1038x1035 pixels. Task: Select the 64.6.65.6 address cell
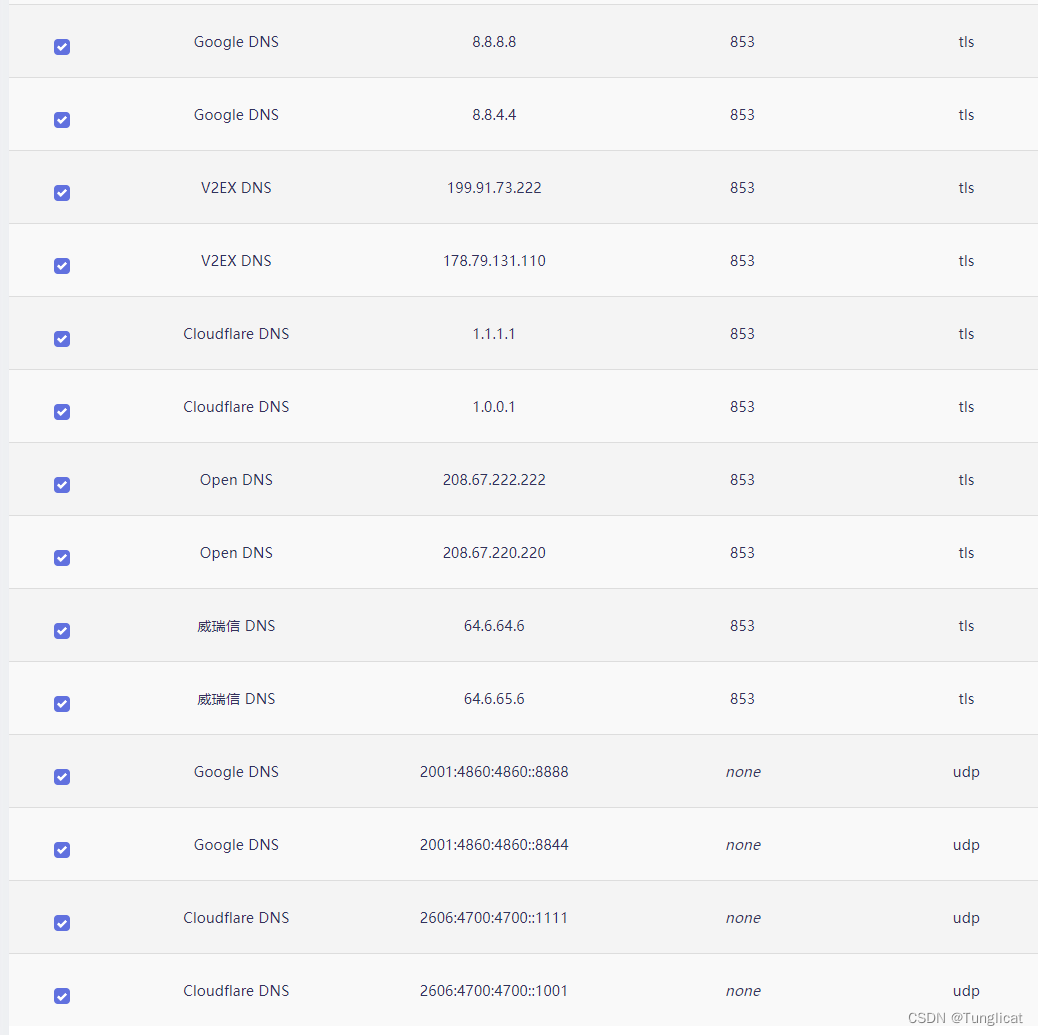point(494,699)
